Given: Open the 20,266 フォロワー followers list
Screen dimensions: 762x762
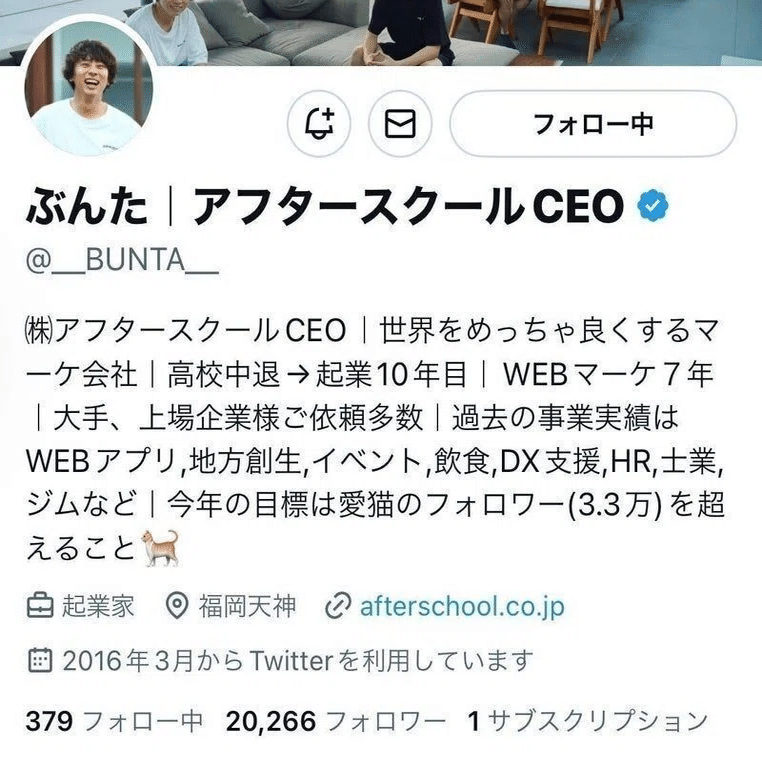Looking at the screenshot, I should pyautogui.click(x=335, y=721).
